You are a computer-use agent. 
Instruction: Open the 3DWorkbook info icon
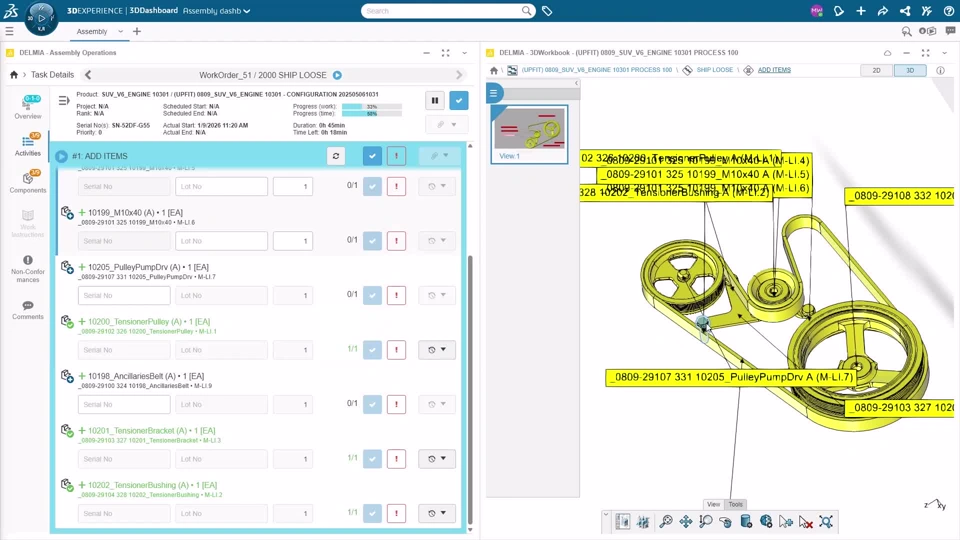point(940,70)
